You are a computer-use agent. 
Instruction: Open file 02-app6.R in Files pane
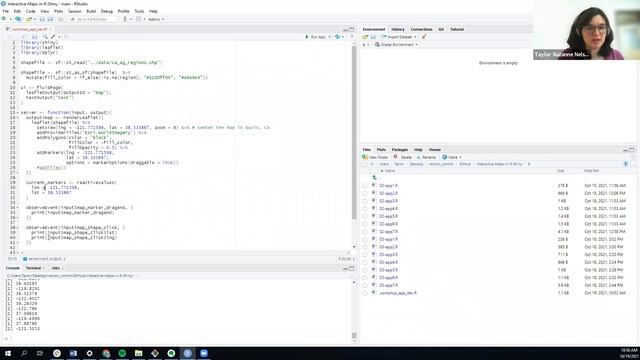[x=388, y=224]
